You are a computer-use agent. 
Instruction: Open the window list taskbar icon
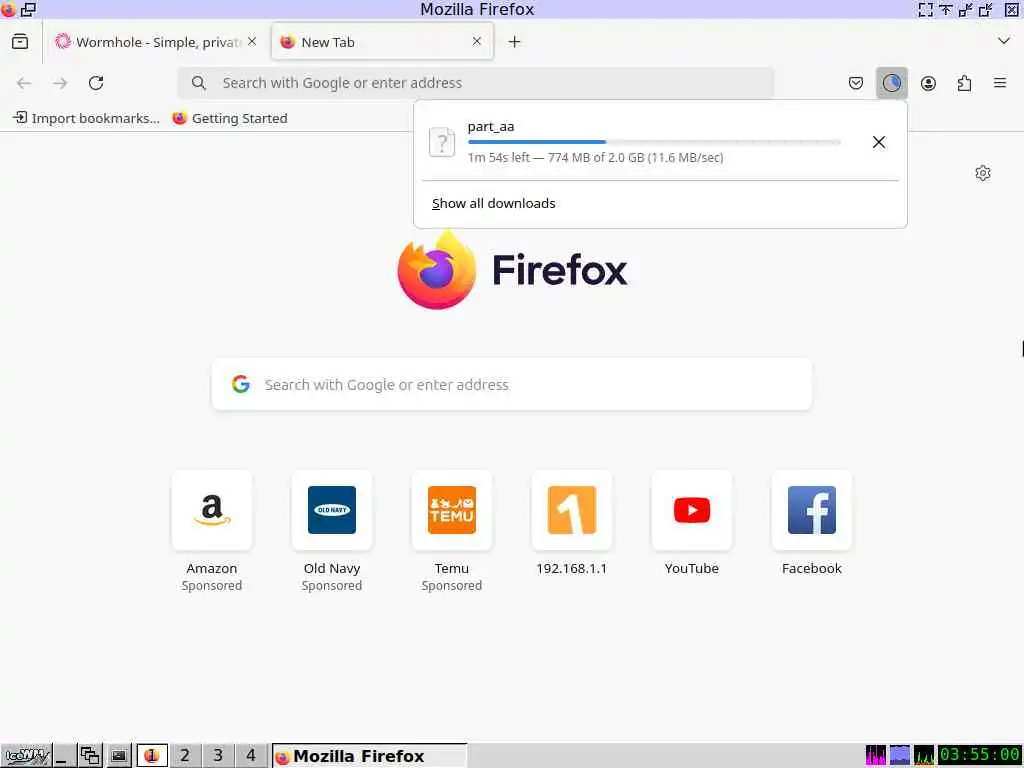coord(90,756)
